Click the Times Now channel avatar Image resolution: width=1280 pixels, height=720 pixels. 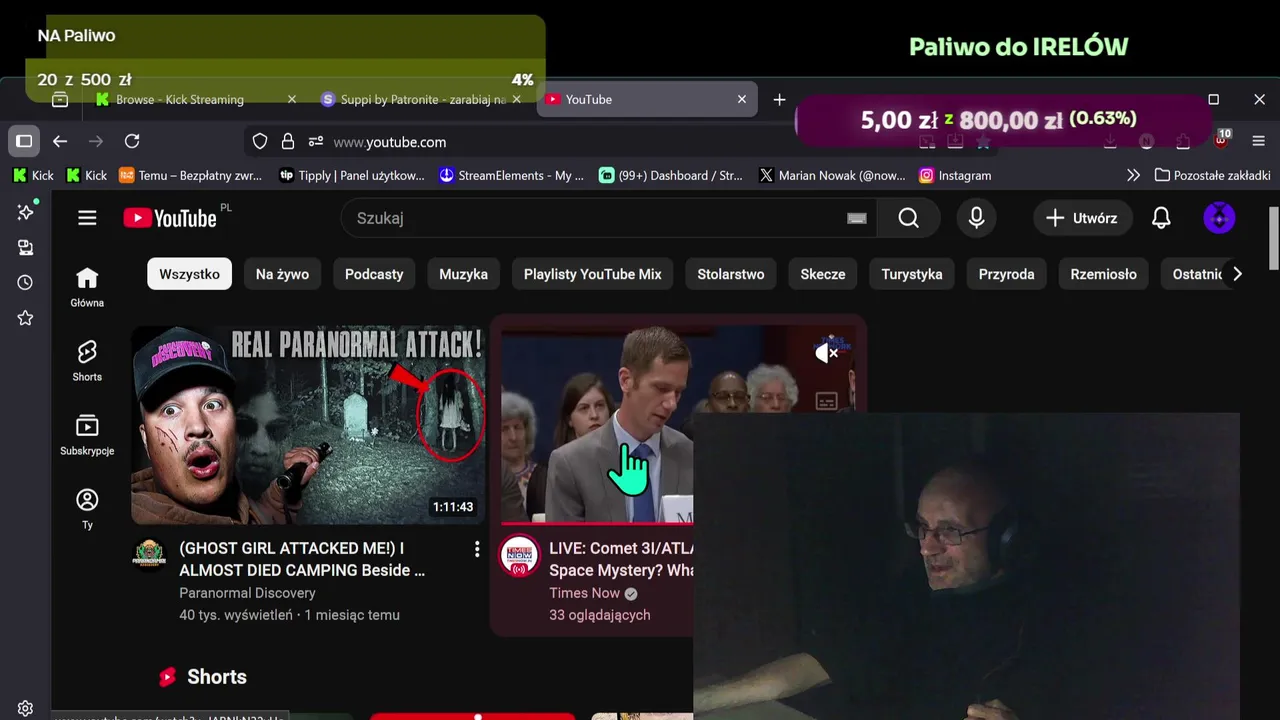pos(519,557)
